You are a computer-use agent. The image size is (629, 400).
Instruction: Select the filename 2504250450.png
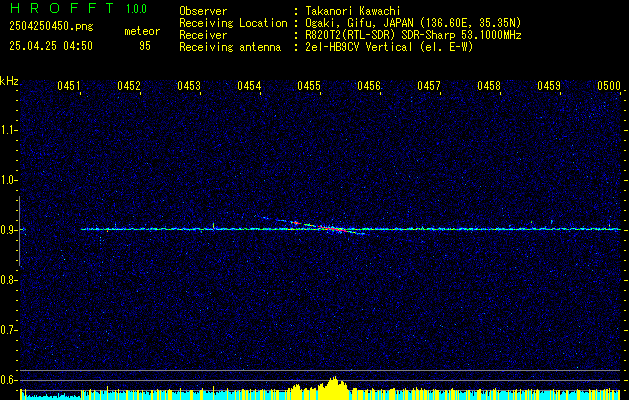pos(51,27)
